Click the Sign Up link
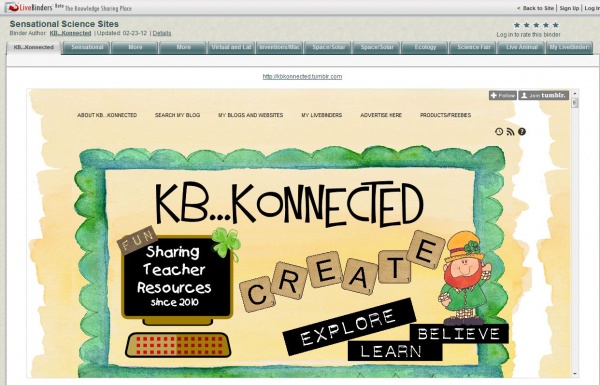This screenshot has height=385, width=600. point(569,8)
